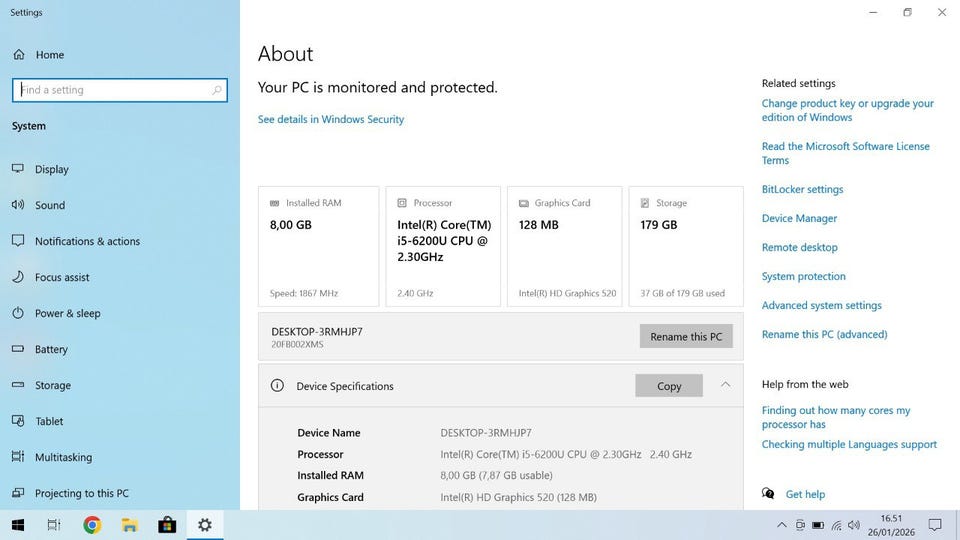This screenshot has height=540, width=960.
Task: Open the Home settings icon
Action: [19, 54]
